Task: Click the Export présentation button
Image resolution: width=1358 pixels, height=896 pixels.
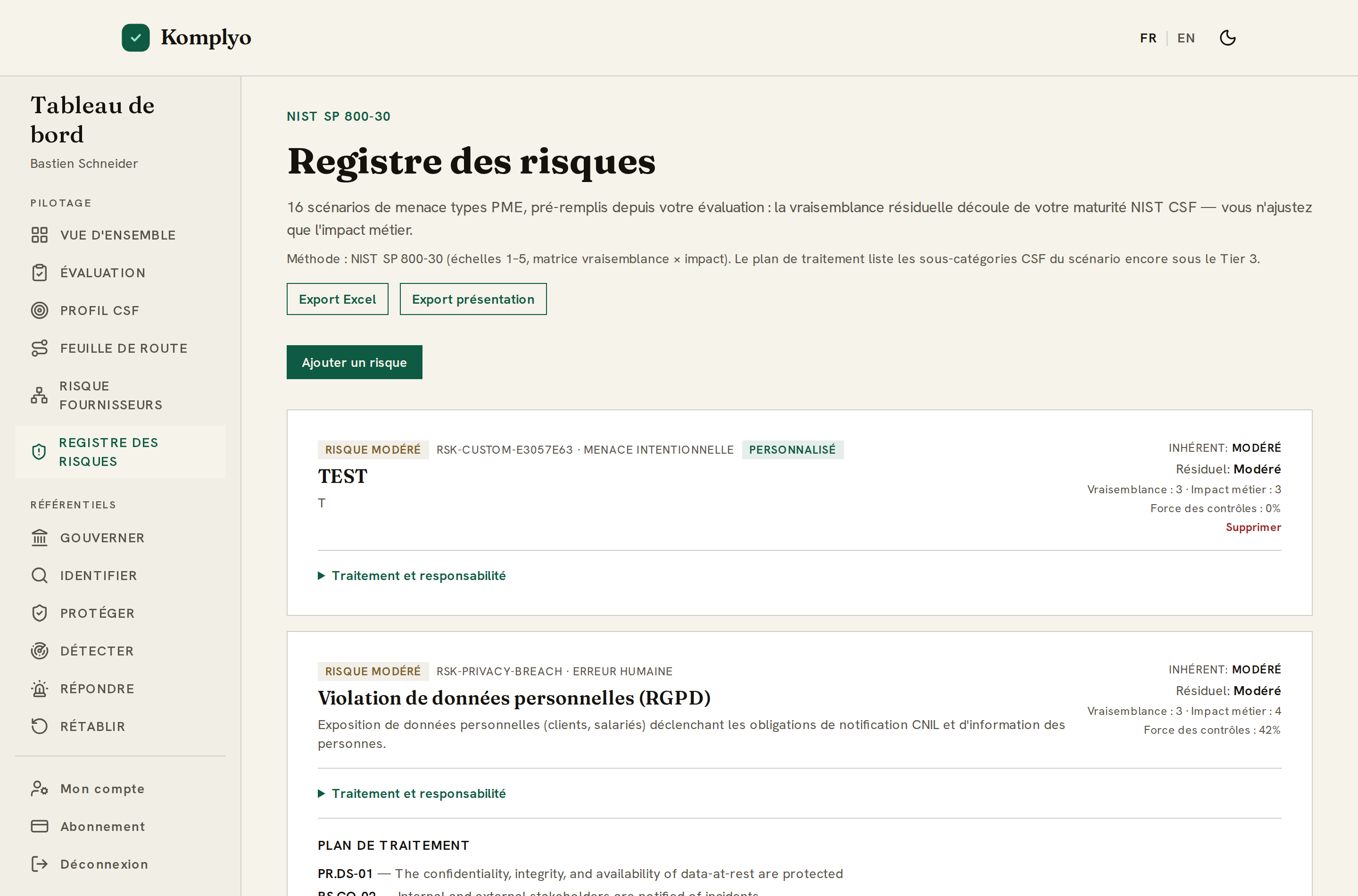Action: [473, 299]
